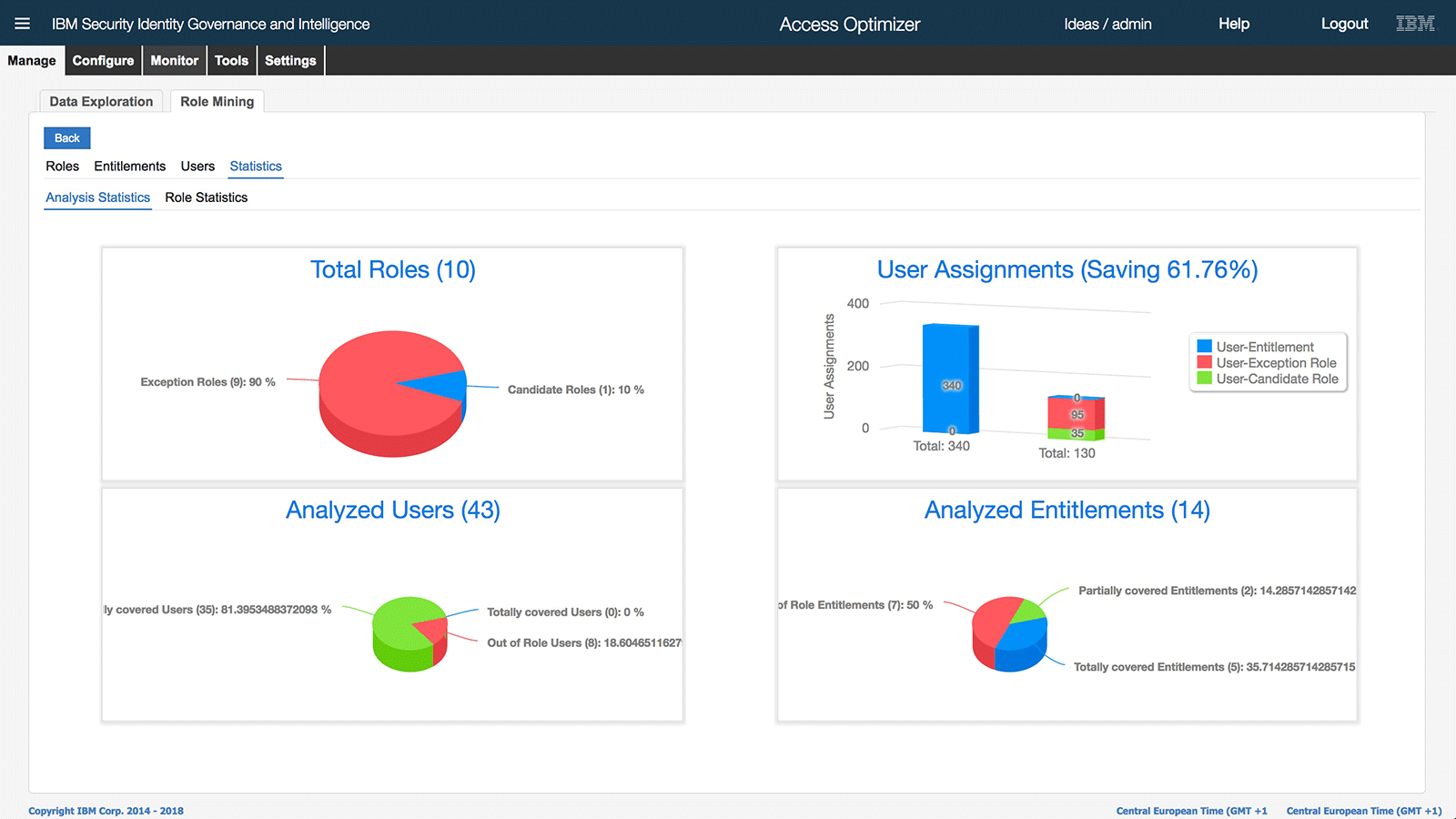Open the Tools menu tab
Viewport: 1456px width, 819px height.
tap(232, 61)
